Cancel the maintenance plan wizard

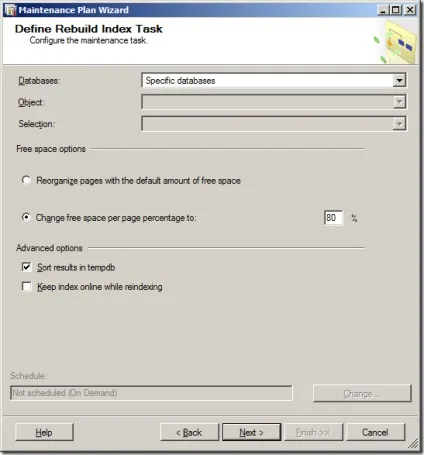375,432
